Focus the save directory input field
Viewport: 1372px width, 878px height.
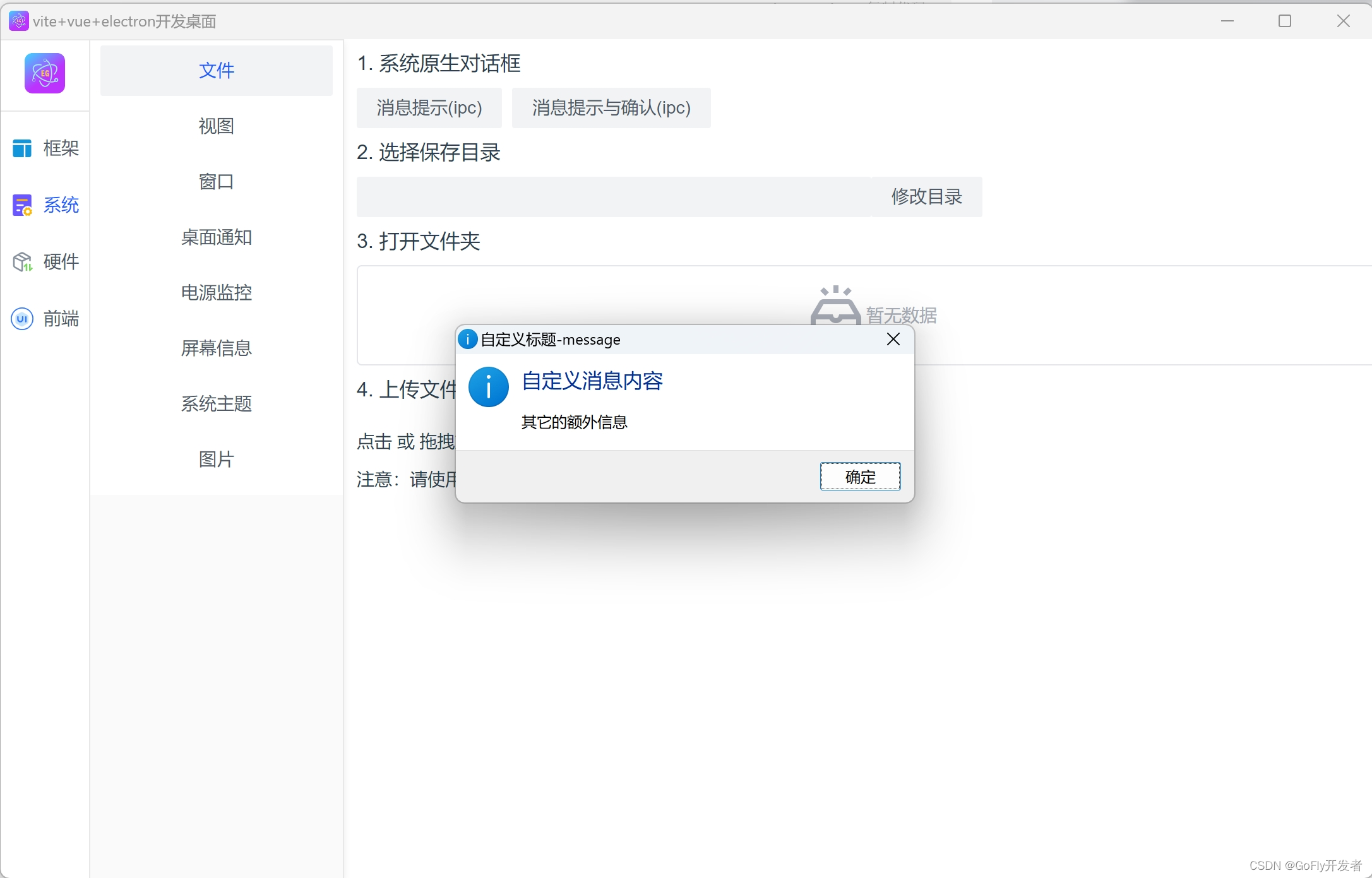tap(613, 197)
